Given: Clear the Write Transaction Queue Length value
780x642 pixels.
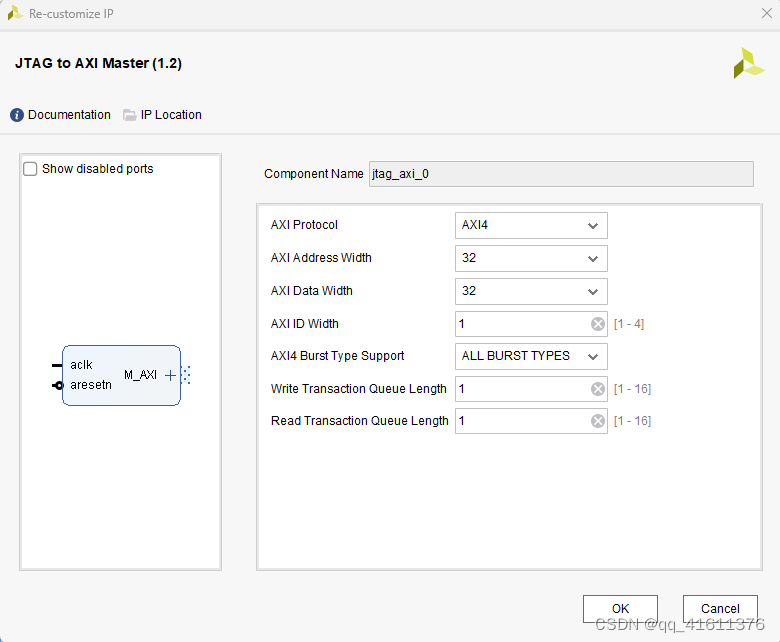Looking at the screenshot, I should coord(597,389).
